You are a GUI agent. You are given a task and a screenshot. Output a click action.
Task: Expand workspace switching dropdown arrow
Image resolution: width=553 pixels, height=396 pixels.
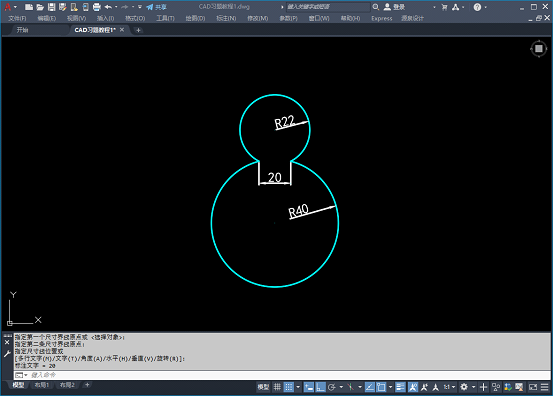point(473,387)
